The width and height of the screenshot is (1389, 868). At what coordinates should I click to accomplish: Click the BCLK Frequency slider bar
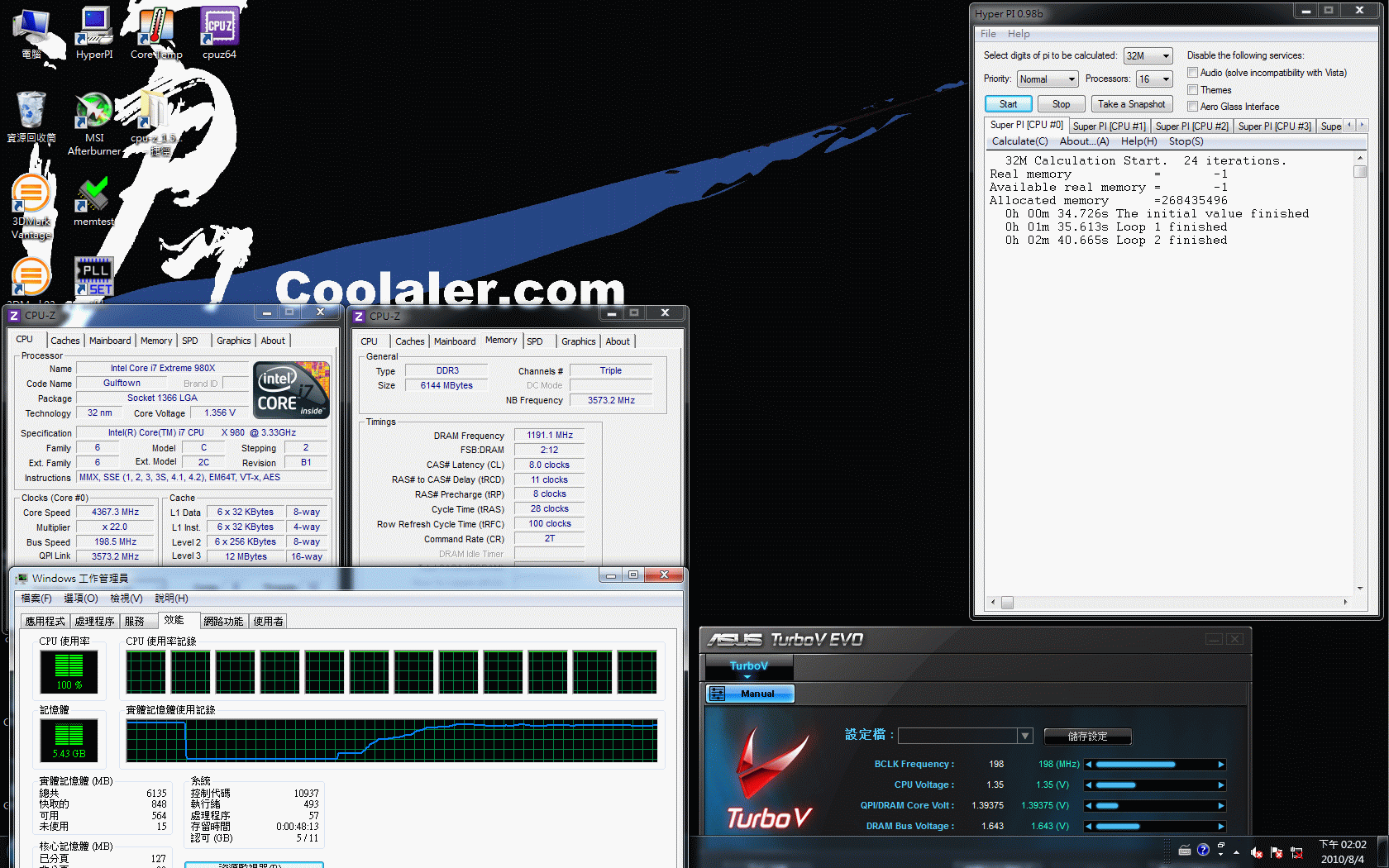1155,765
